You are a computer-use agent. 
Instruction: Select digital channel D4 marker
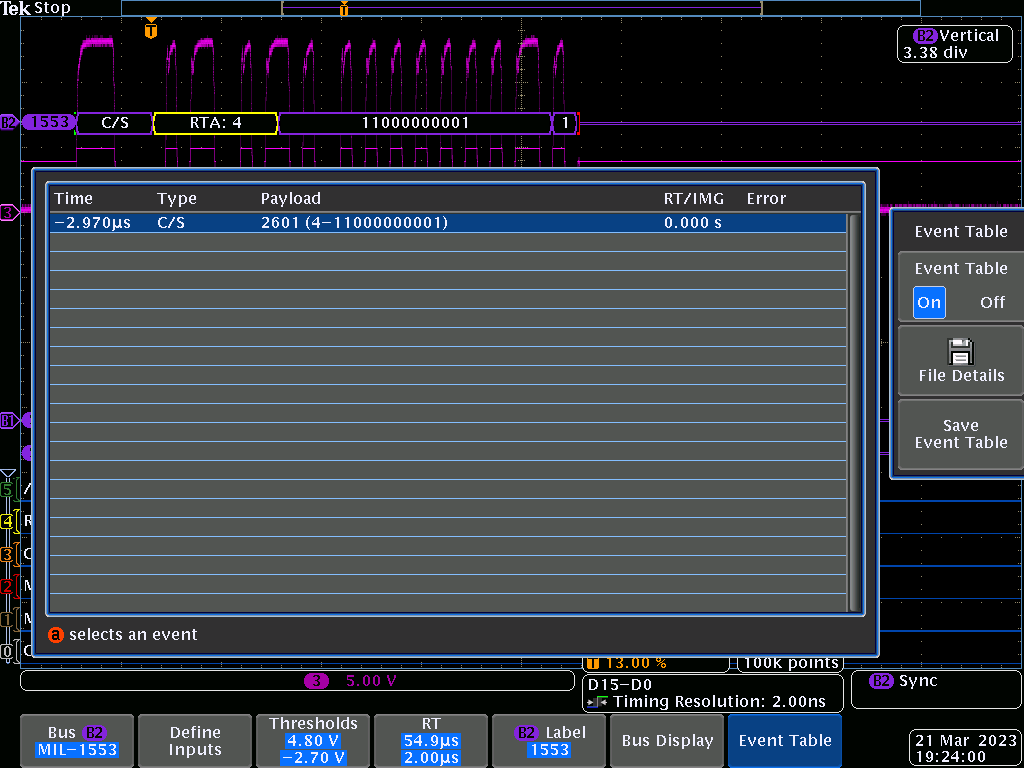(7, 521)
